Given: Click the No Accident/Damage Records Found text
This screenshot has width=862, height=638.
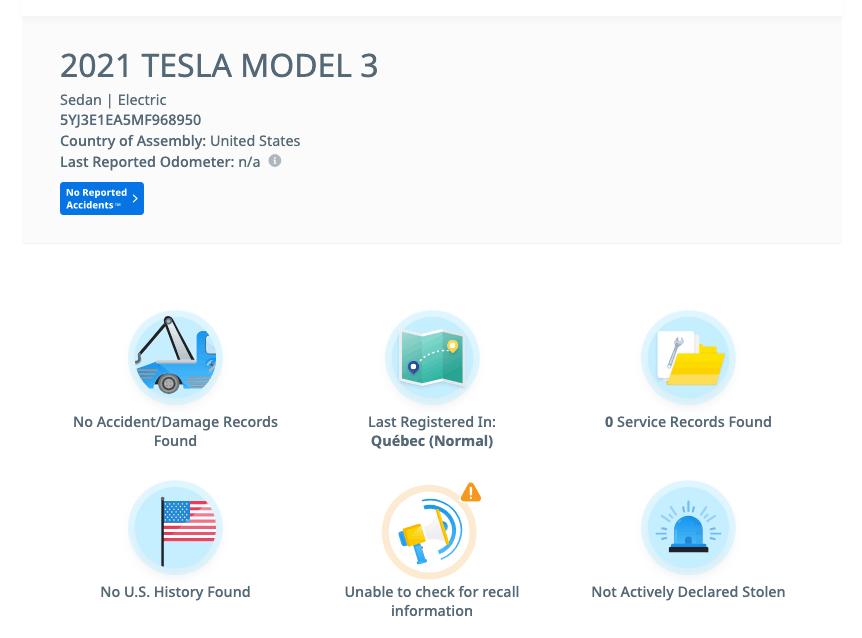Looking at the screenshot, I should click(175, 431).
